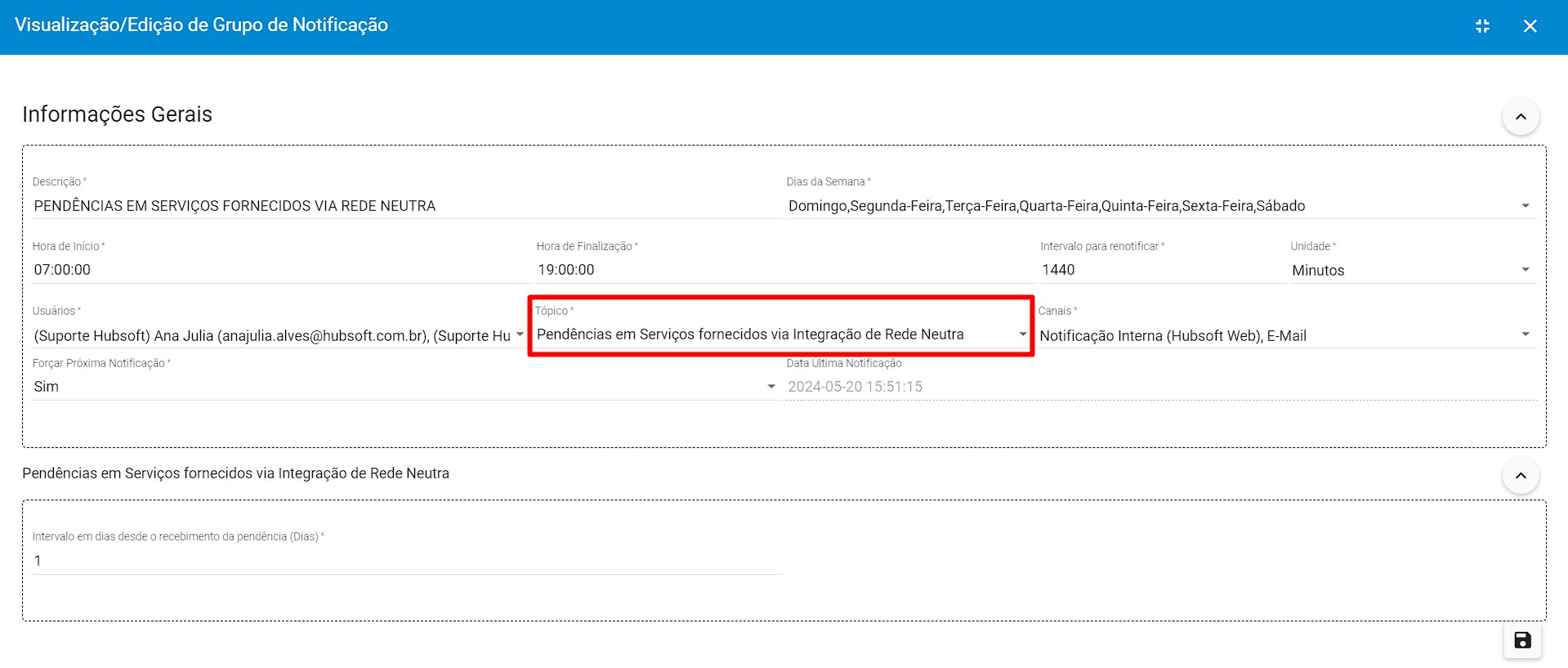Click the Descrição input field
This screenshot has width=1568, height=668.
point(406,206)
